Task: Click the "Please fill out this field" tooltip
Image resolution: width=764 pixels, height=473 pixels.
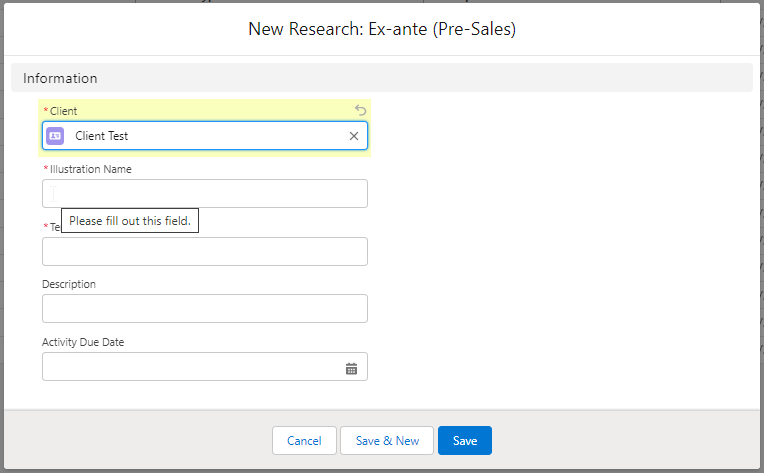Action: click(x=130, y=220)
